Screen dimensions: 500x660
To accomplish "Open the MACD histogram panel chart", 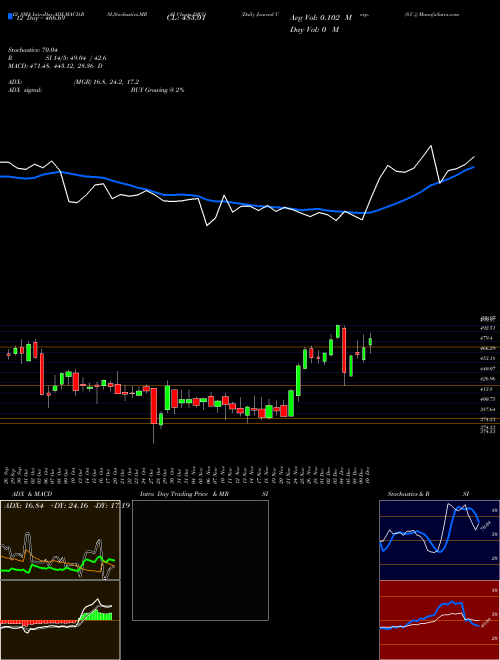I will 60,620.
